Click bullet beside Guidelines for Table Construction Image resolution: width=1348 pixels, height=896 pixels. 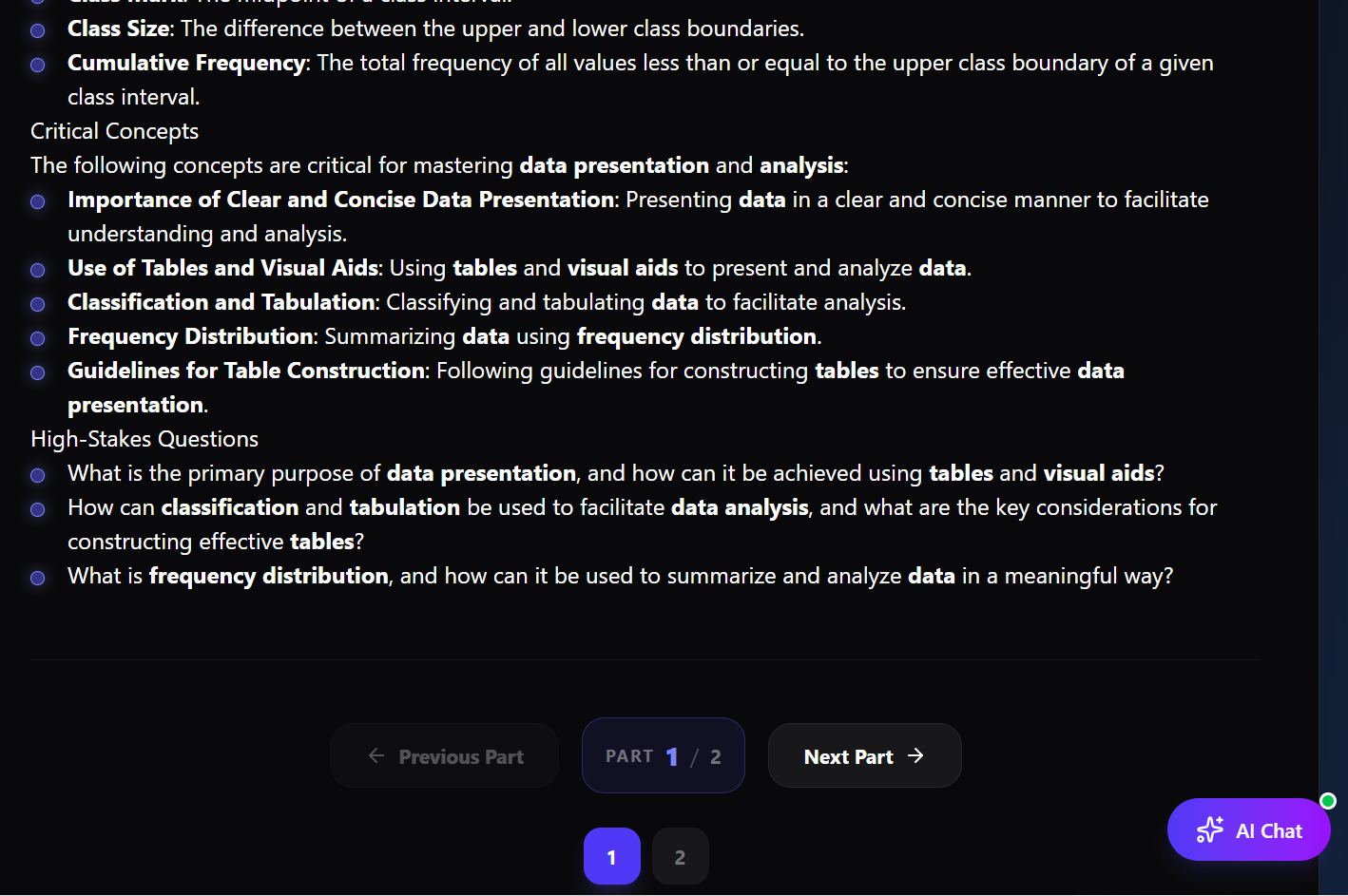38,372
